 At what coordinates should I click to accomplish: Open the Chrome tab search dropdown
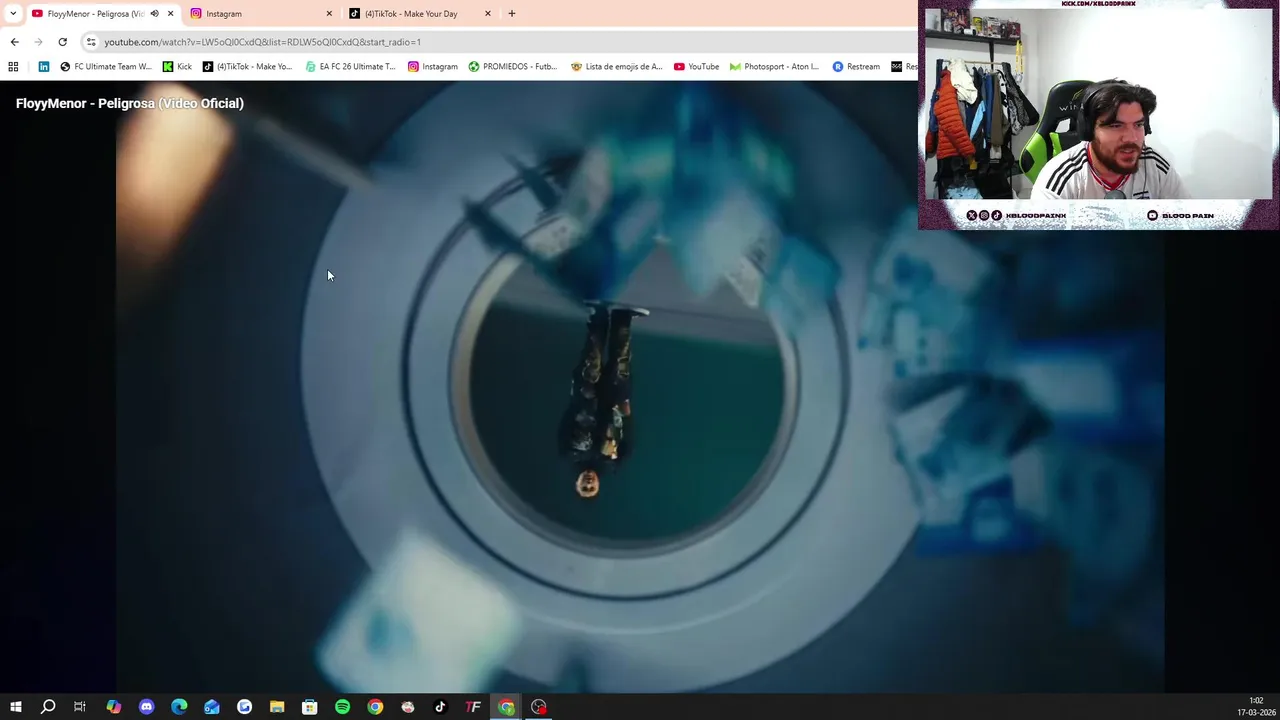(12, 14)
